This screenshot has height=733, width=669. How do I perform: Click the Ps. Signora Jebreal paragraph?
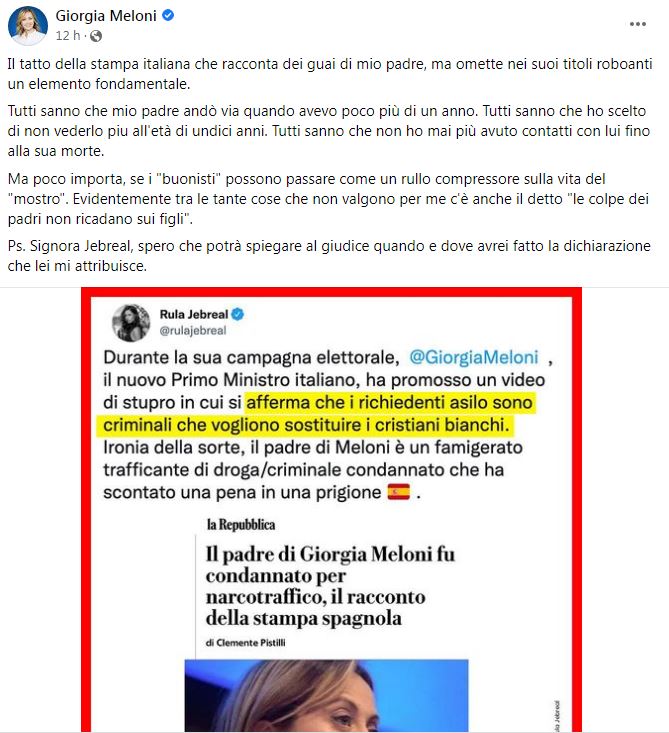click(x=329, y=256)
